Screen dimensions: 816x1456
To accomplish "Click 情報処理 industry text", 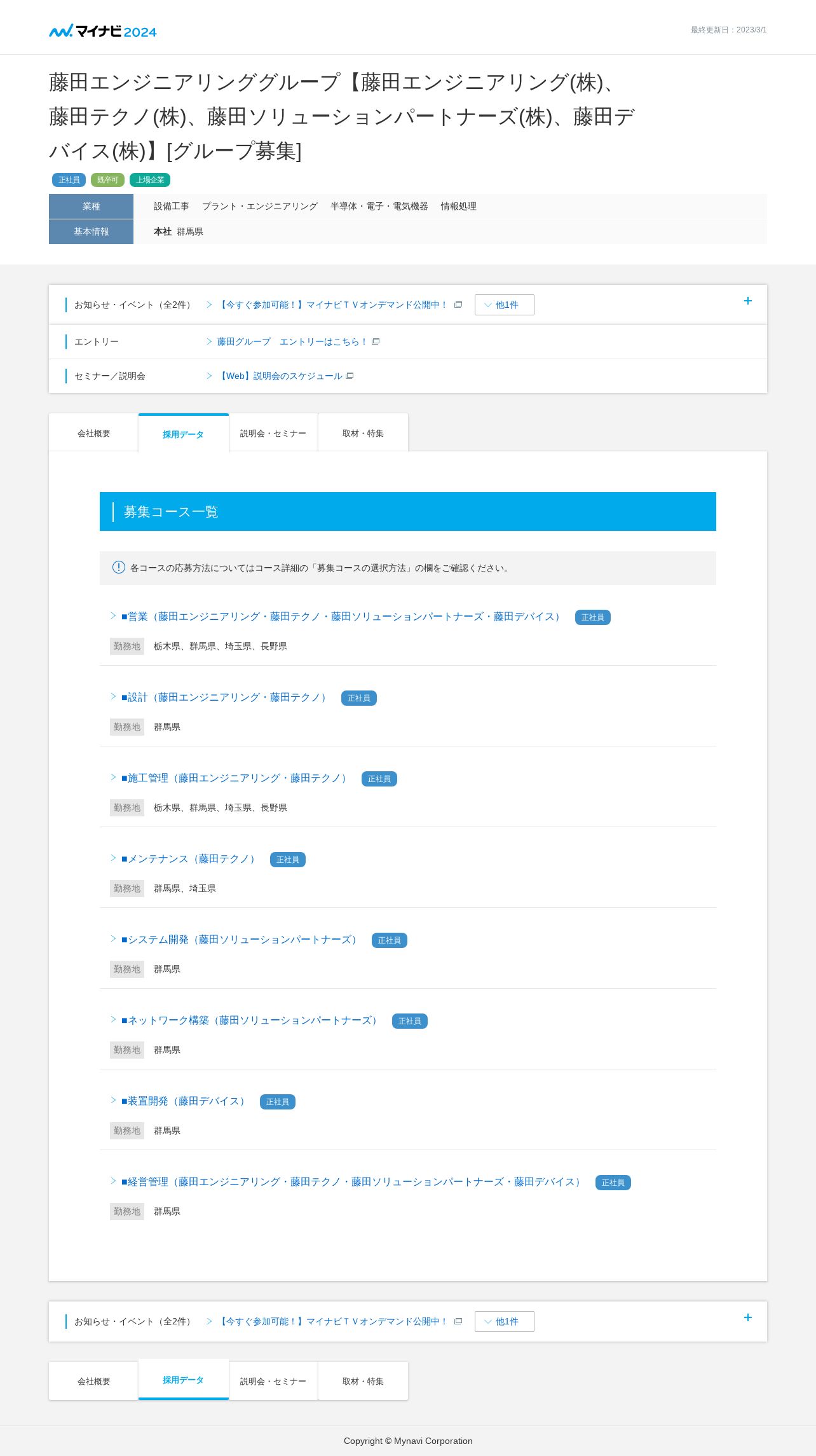I will tap(459, 207).
